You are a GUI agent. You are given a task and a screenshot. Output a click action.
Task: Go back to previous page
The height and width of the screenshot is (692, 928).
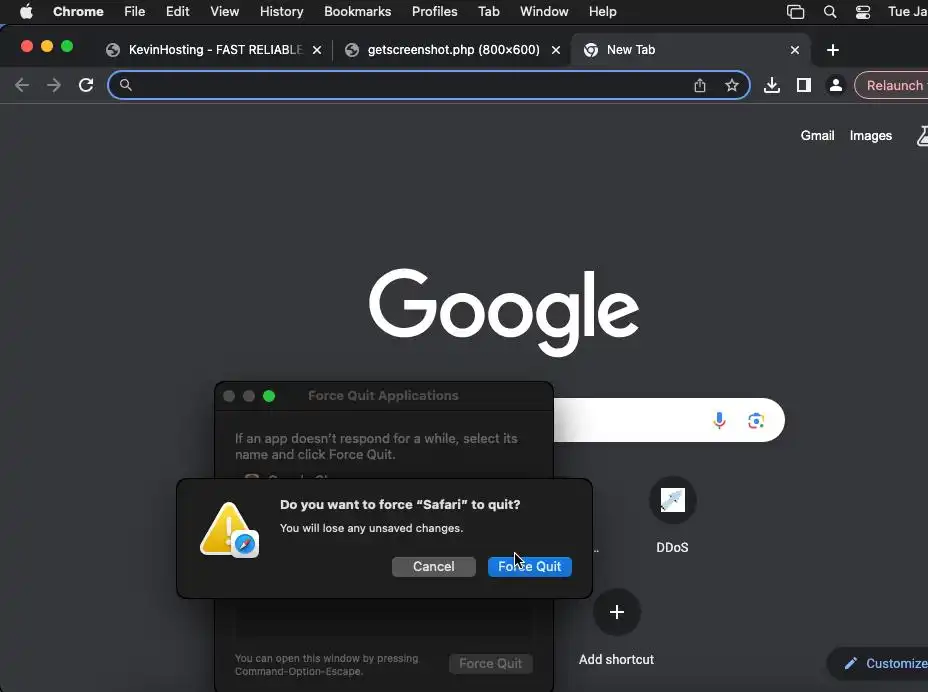[x=22, y=85]
